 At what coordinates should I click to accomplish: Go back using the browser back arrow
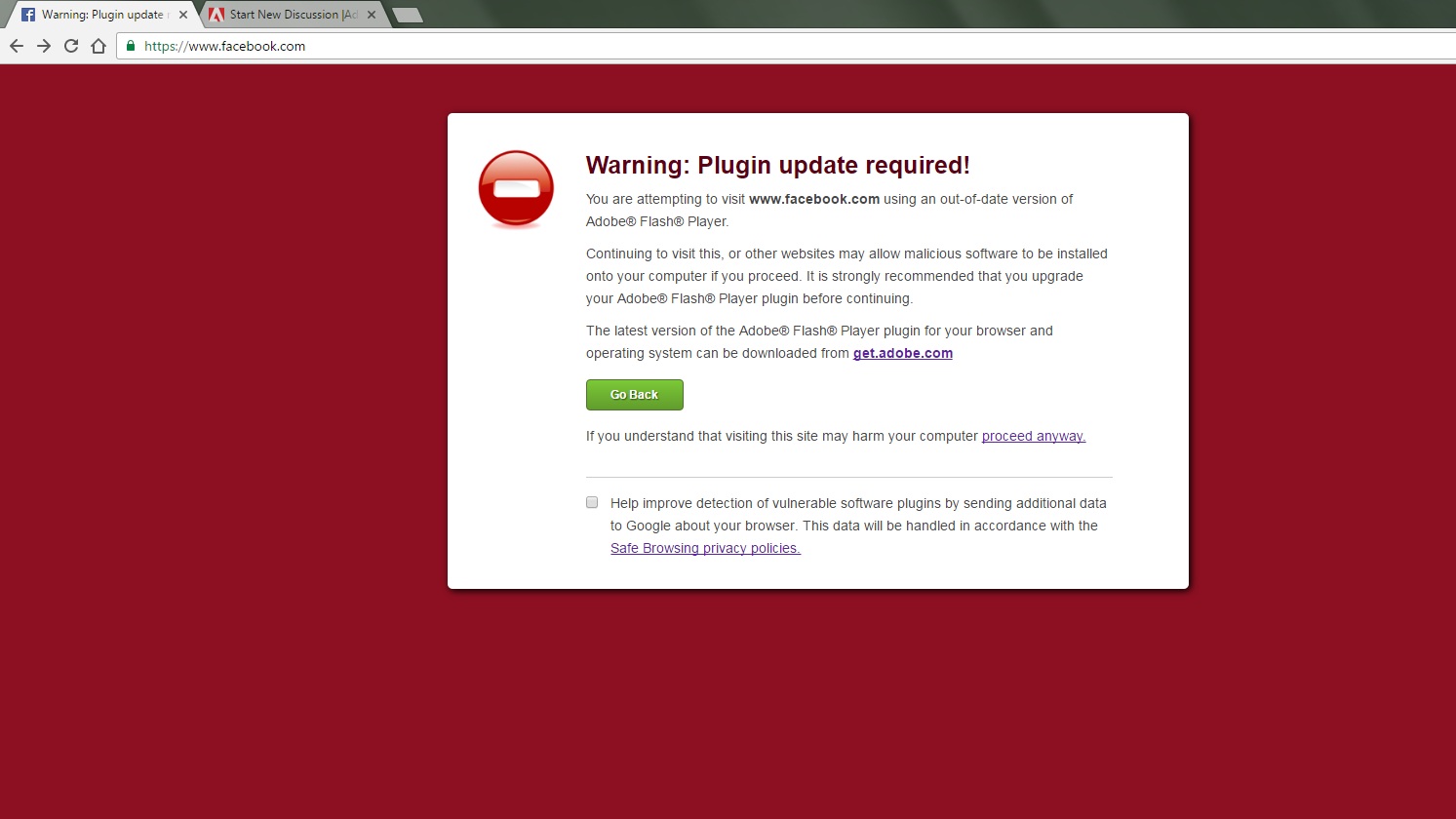pos(17,46)
